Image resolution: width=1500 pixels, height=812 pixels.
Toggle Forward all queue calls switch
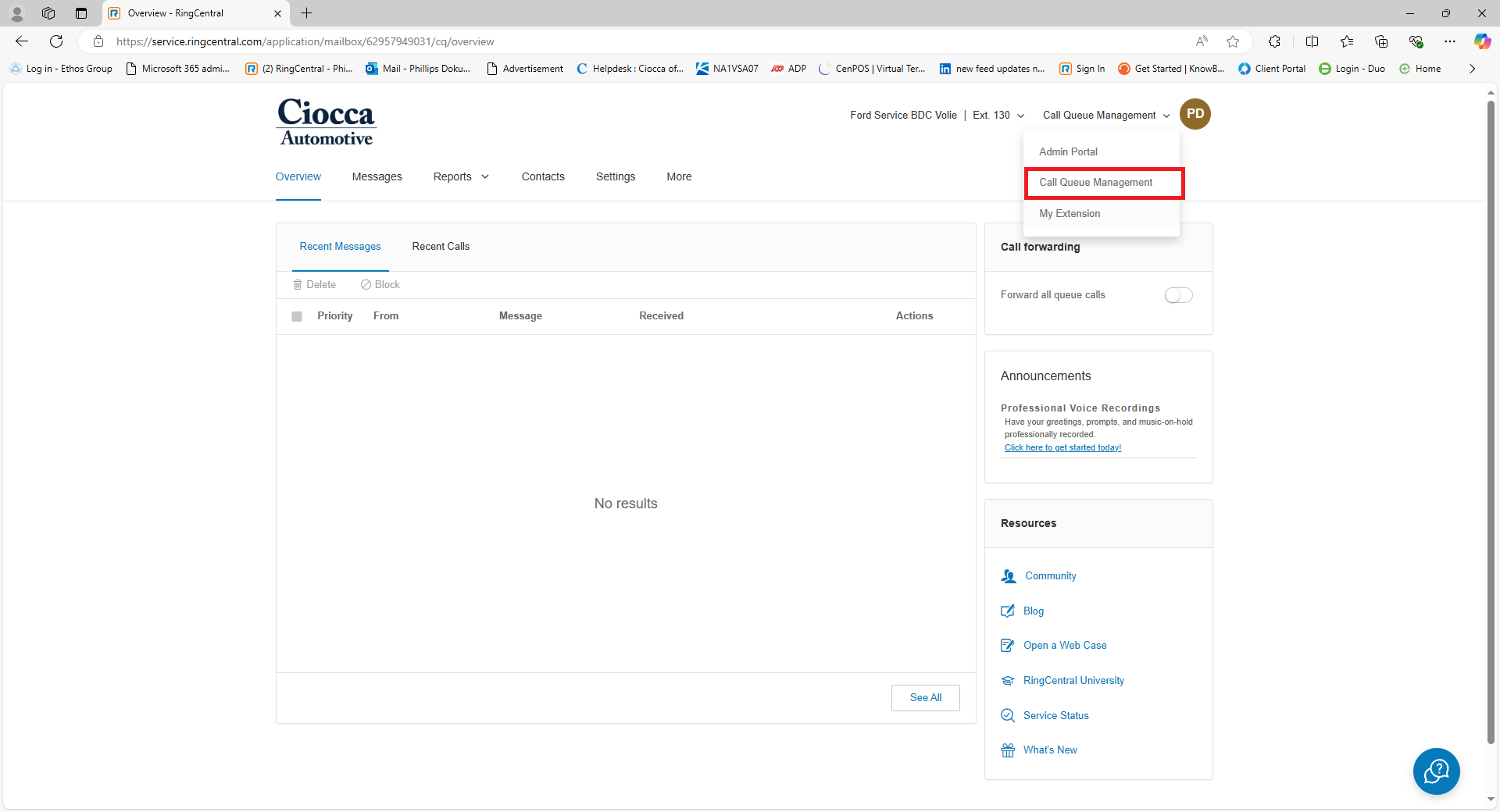coord(1178,295)
